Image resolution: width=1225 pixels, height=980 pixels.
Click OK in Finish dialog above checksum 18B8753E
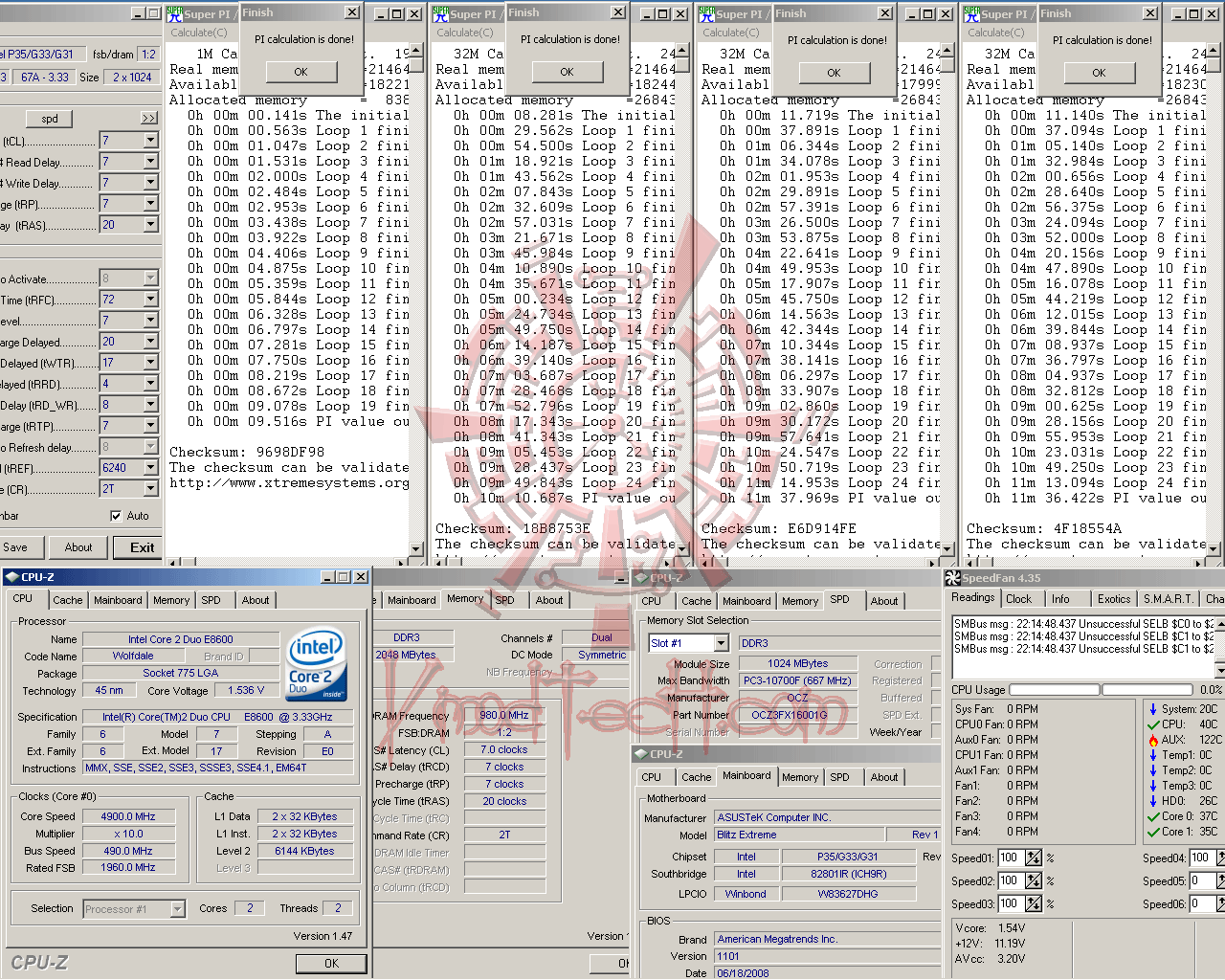(x=567, y=72)
